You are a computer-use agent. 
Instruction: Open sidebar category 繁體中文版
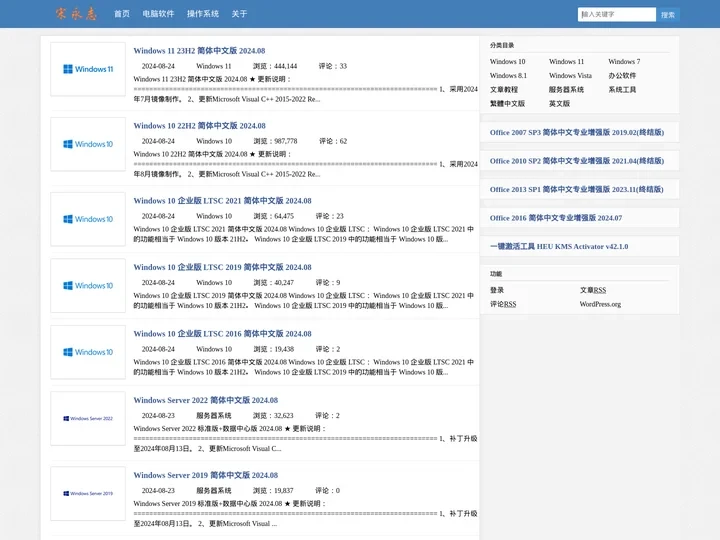pos(507,103)
